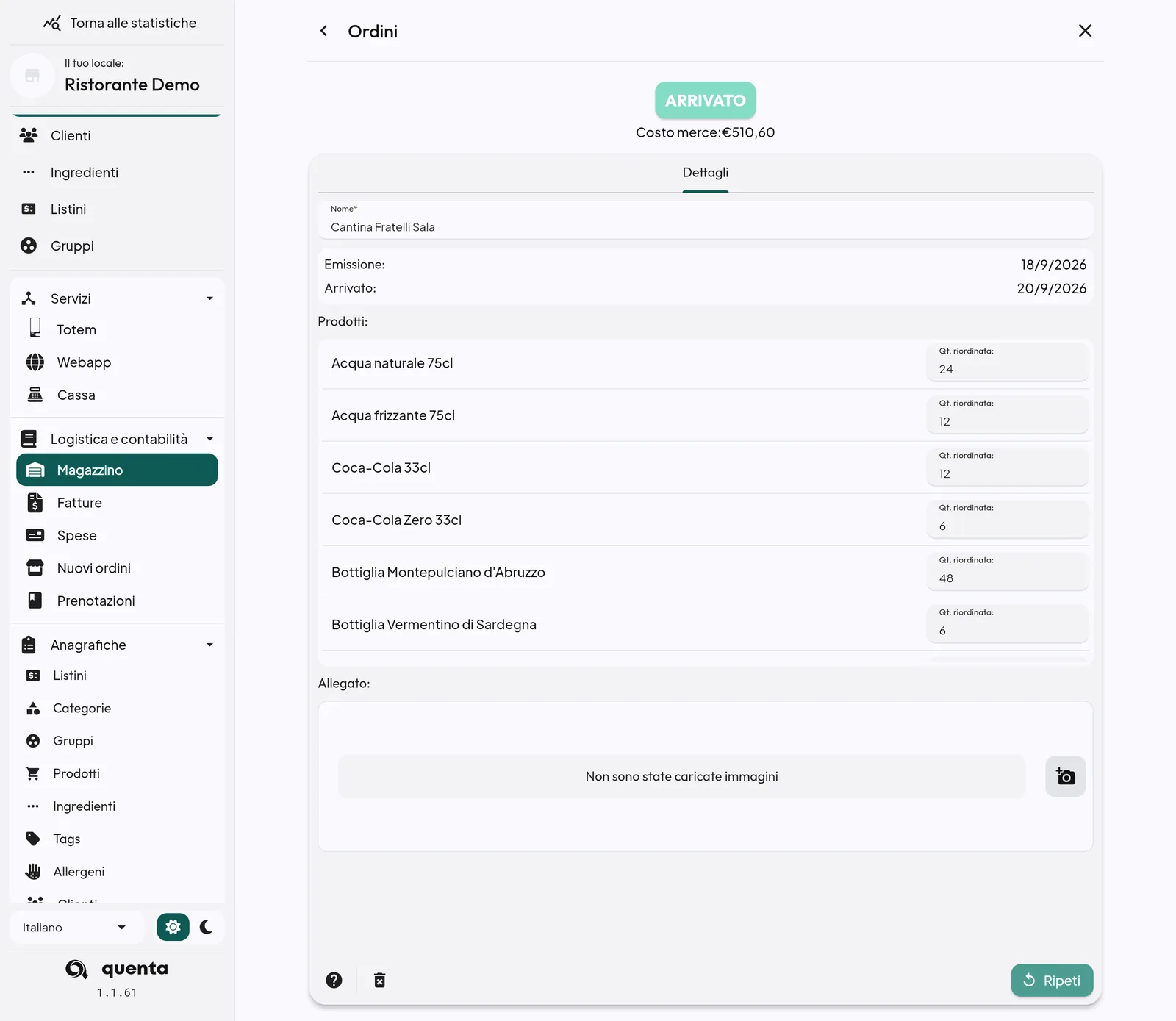Screen dimensions: 1176x1021
Task: Close the Ordini panel with the X
Action: pos(1085,31)
